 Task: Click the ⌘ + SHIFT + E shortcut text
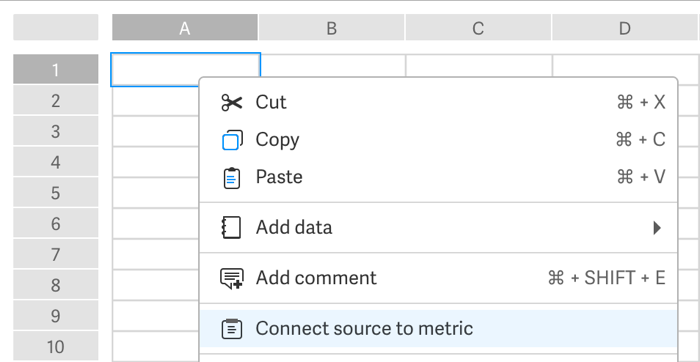(x=607, y=278)
